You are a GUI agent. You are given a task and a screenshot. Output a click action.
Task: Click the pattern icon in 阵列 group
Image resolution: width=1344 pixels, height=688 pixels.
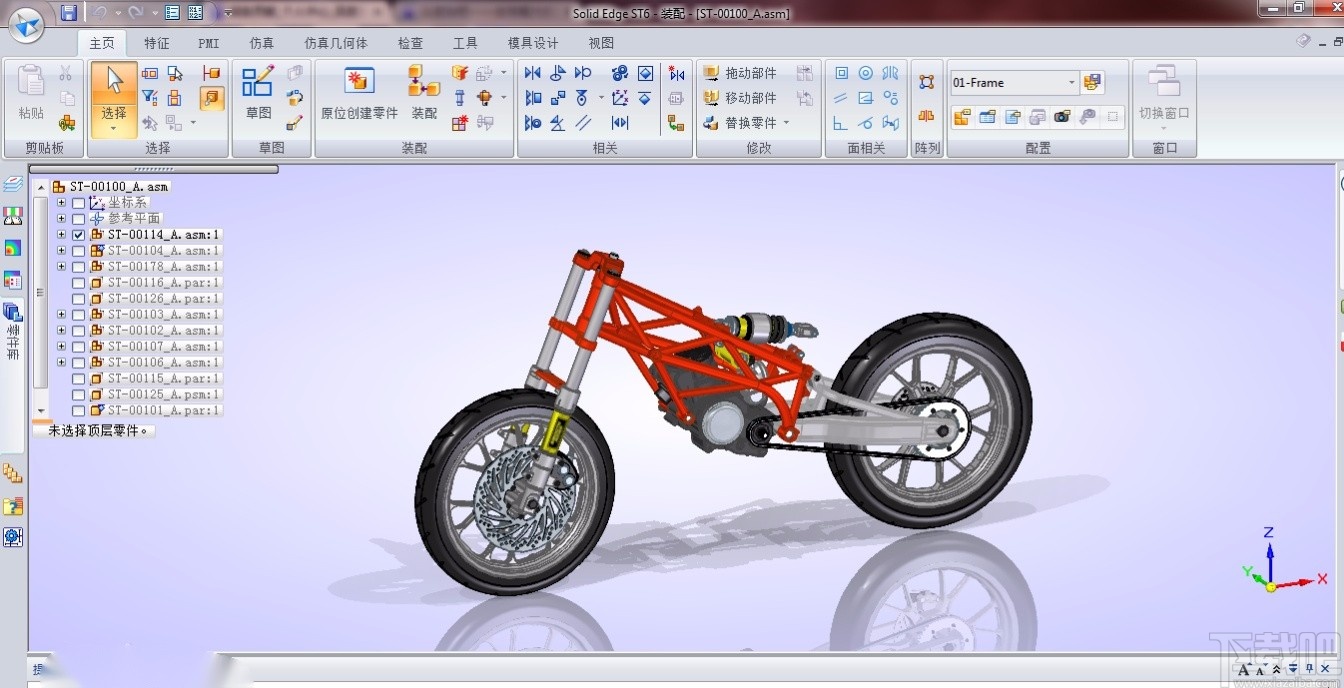pos(926,82)
